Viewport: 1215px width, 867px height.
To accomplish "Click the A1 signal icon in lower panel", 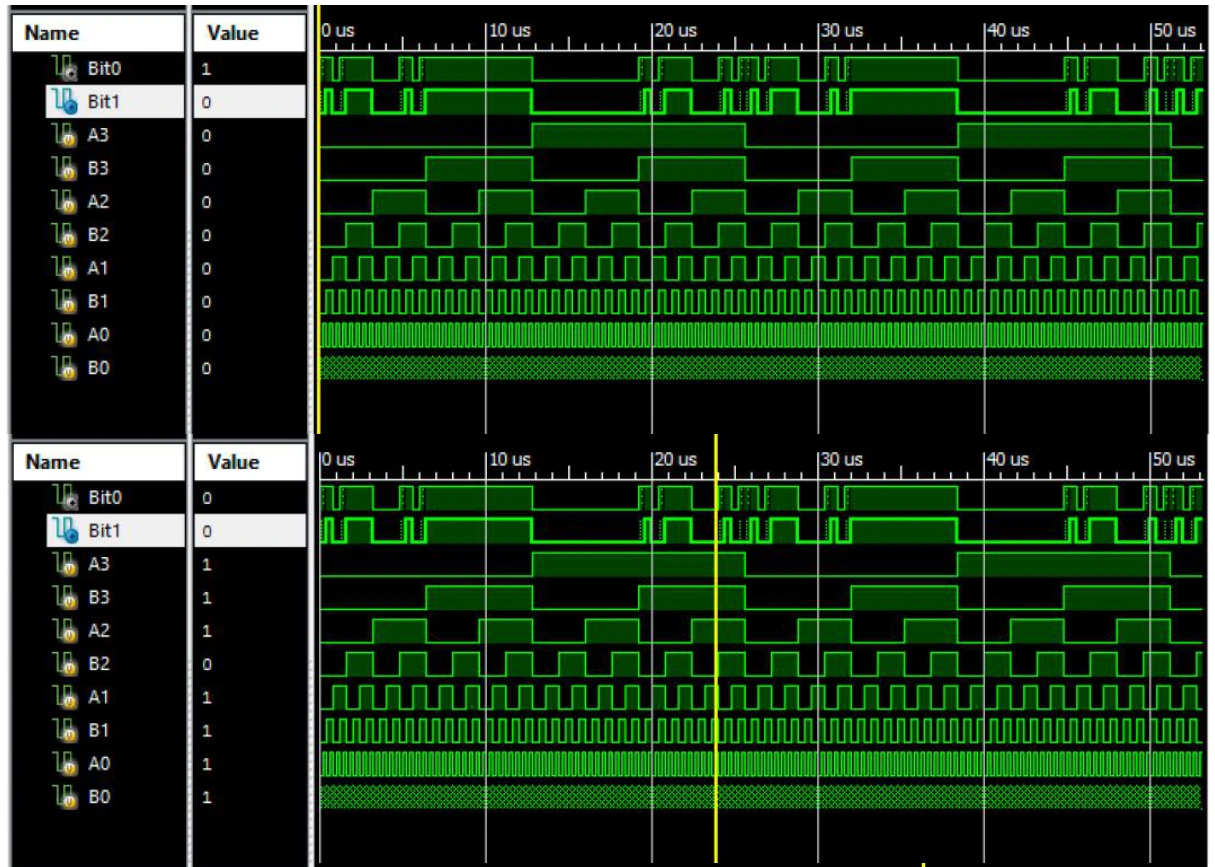I will coord(64,698).
